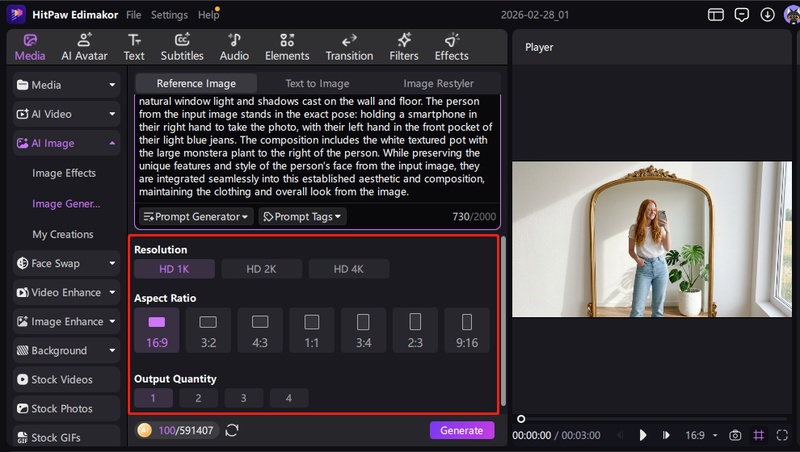Toggle the grid overlay icon in player
This screenshot has height=452, width=800.
point(759,435)
